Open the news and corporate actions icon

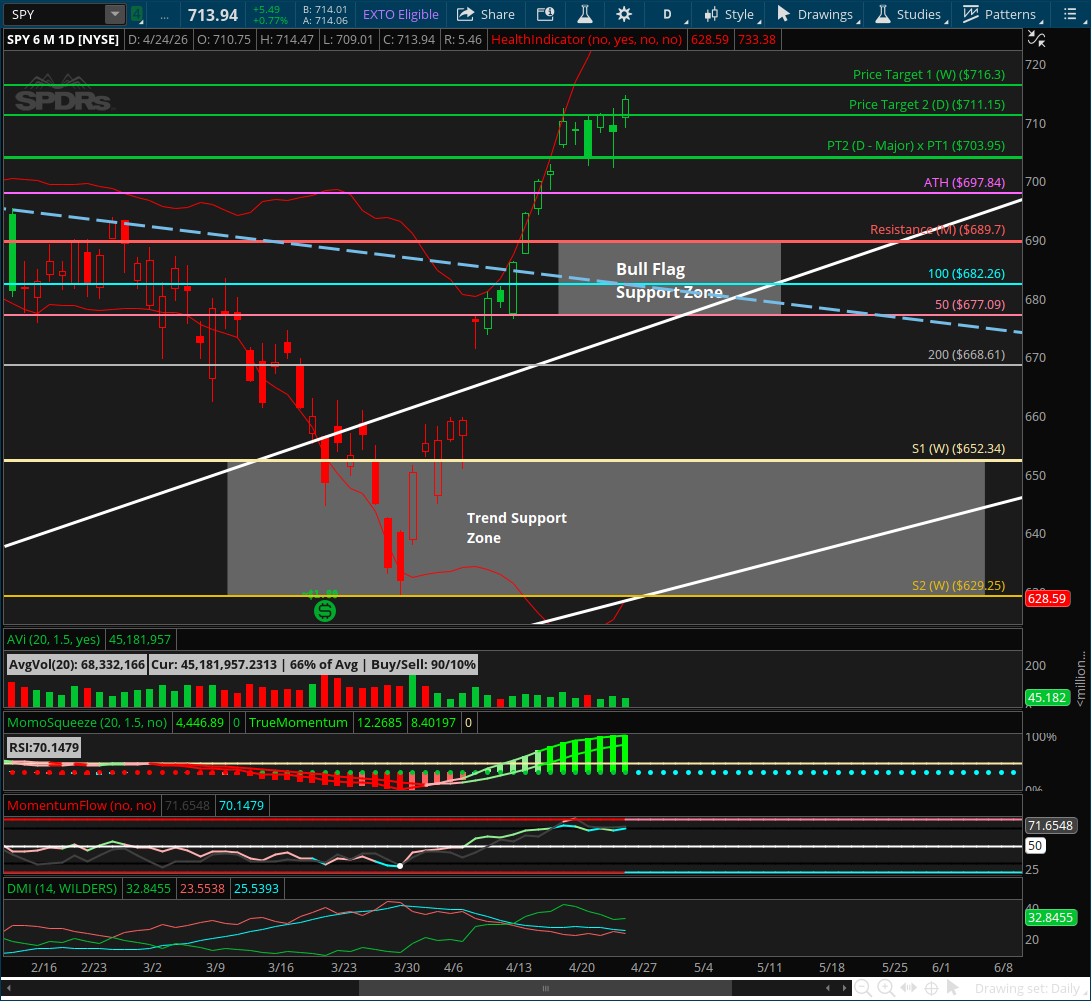tap(546, 14)
